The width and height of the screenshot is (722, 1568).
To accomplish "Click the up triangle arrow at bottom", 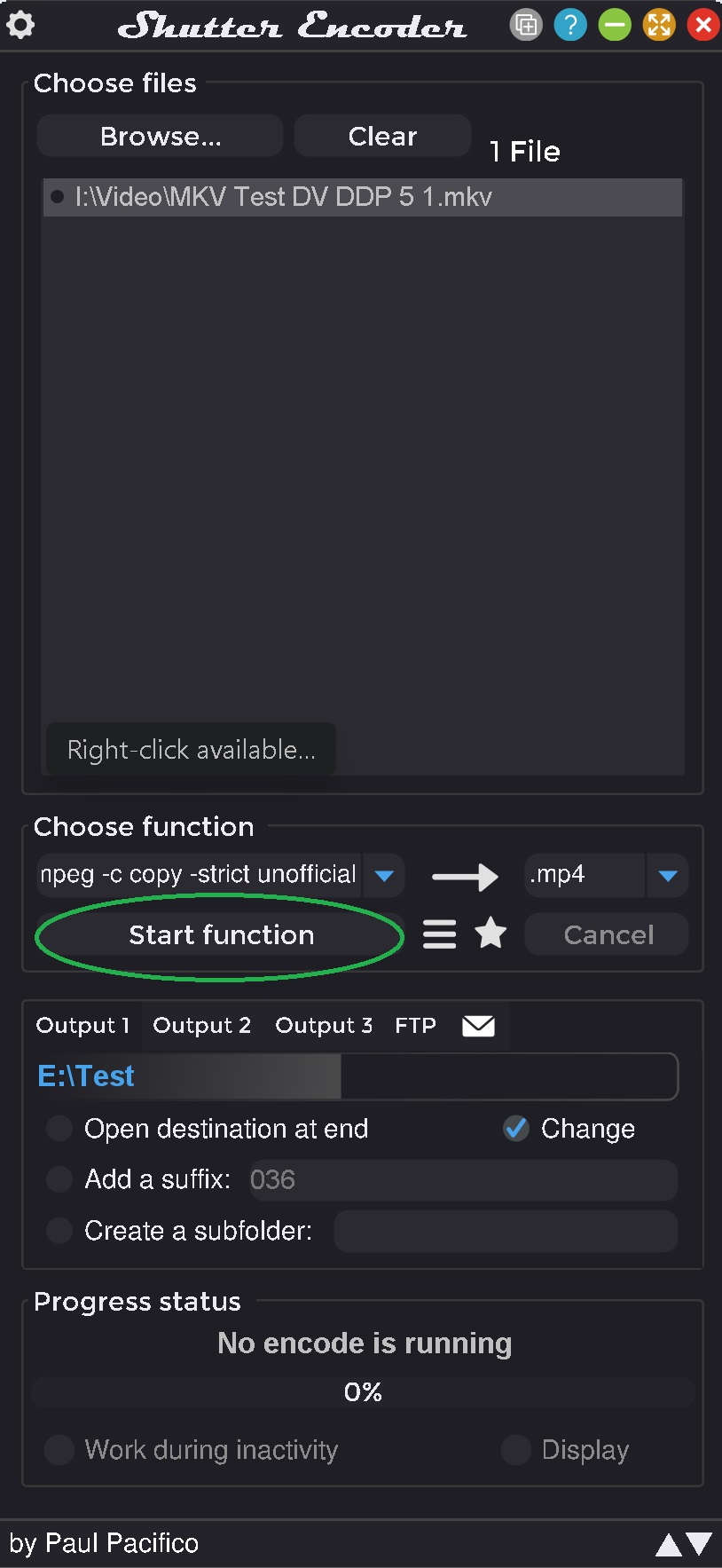I will pyautogui.click(x=668, y=1545).
